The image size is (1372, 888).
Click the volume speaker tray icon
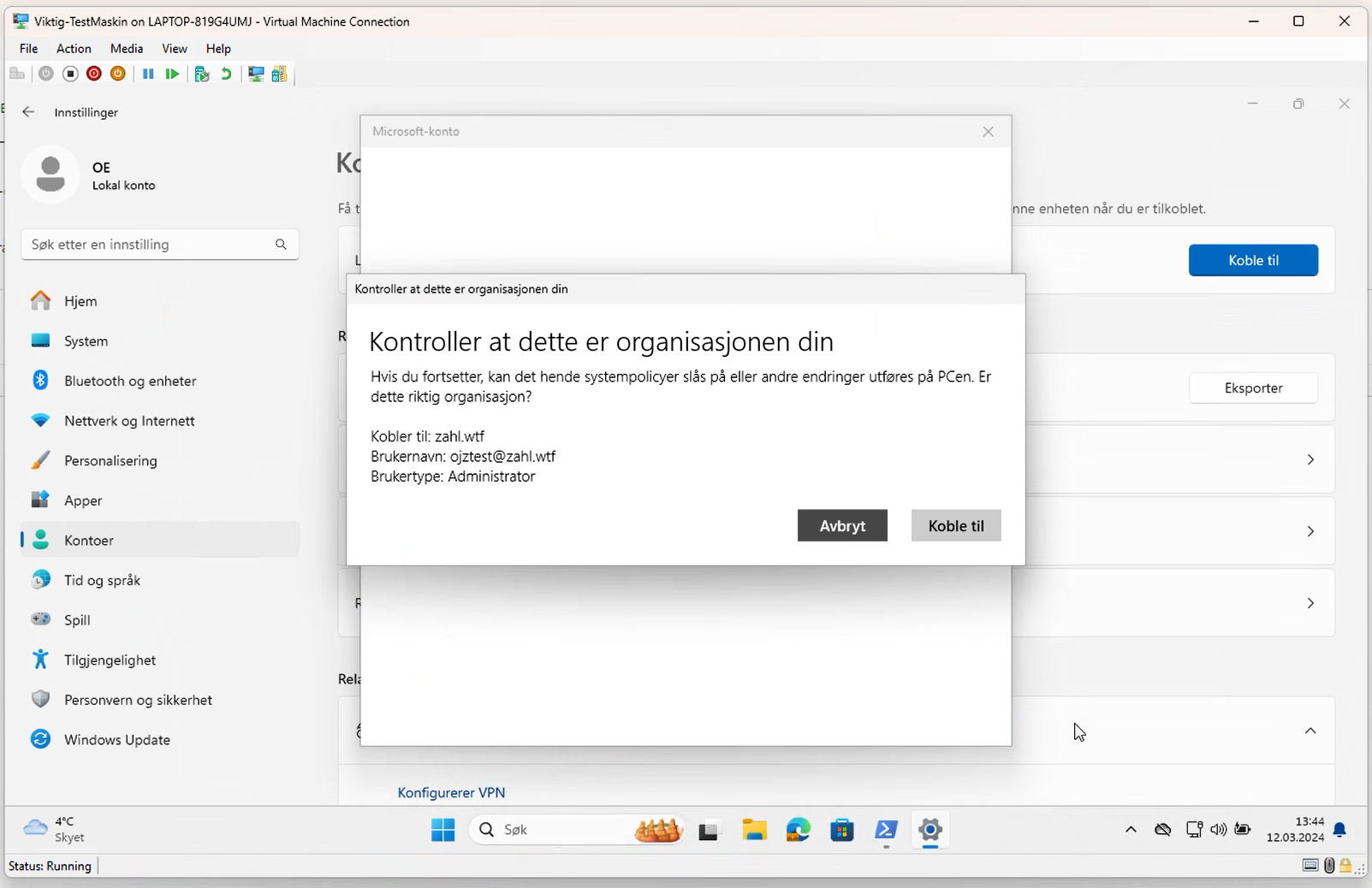point(1218,830)
